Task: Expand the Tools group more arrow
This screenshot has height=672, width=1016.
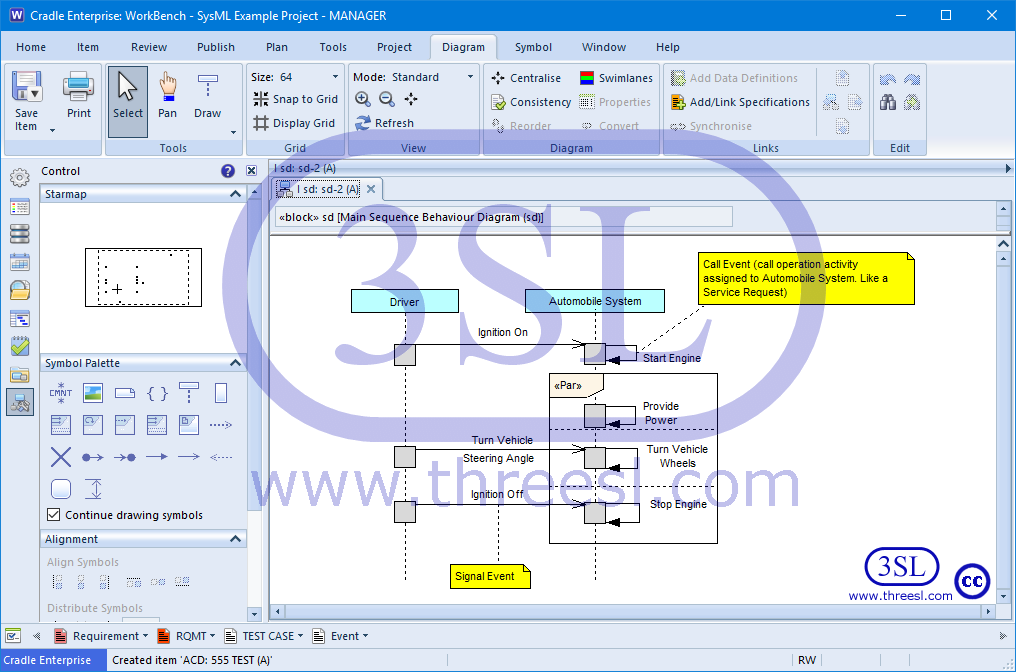Action: tap(233, 132)
